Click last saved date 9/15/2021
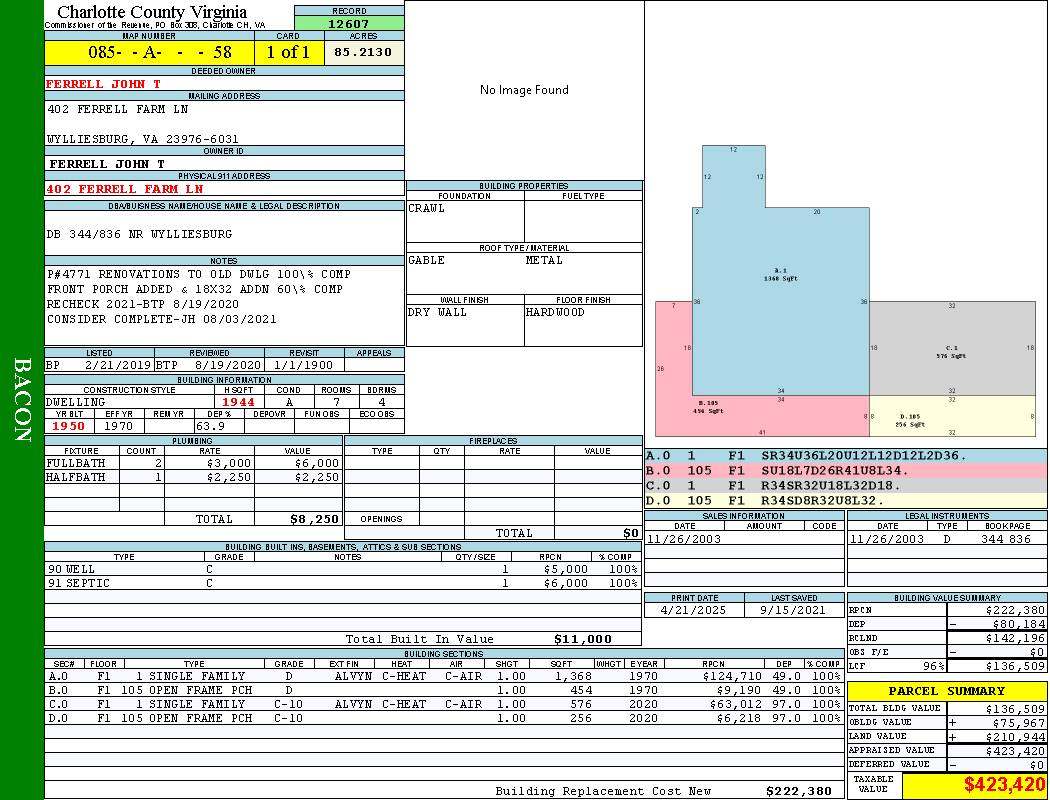This screenshot has width=1050, height=800. [793, 610]
